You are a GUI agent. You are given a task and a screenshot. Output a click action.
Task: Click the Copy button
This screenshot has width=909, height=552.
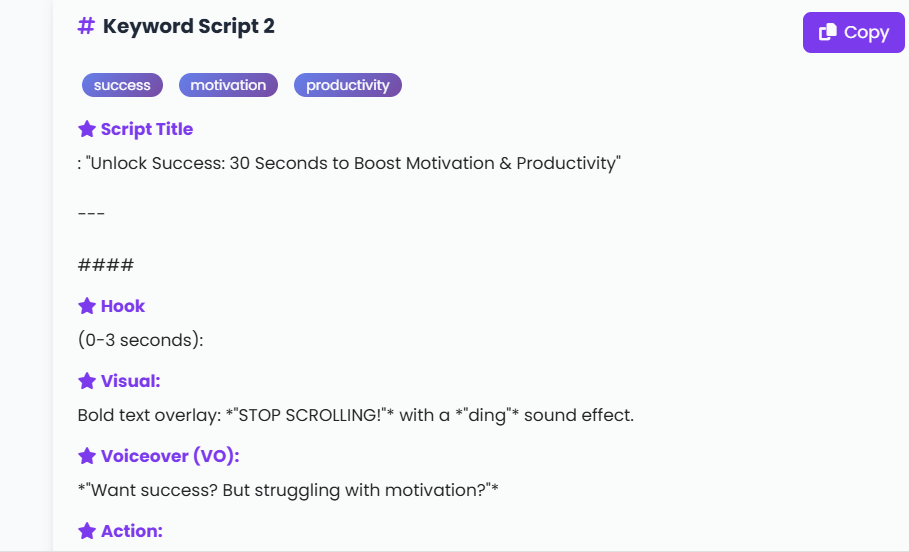(853, 32)
